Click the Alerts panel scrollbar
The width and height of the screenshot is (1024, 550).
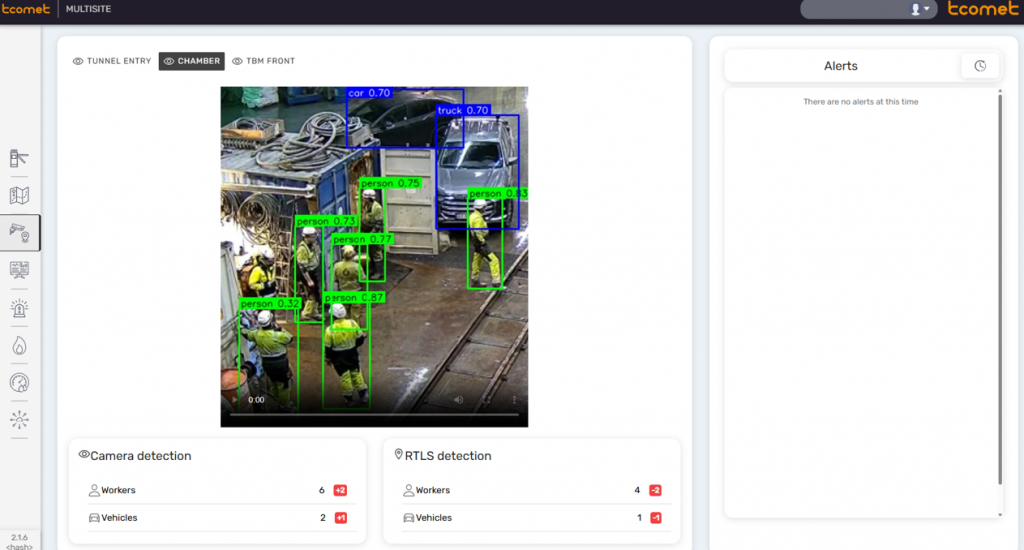point(999,300)
